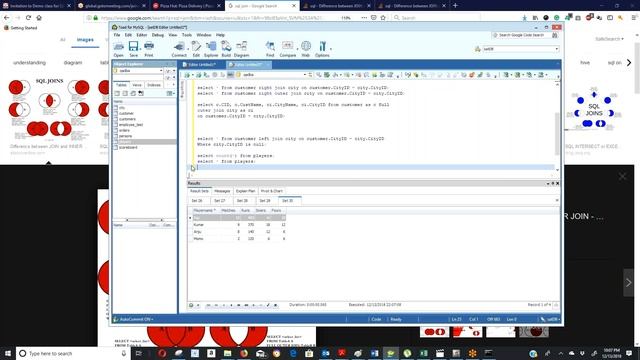Open the Debug menu

point(158,35)
